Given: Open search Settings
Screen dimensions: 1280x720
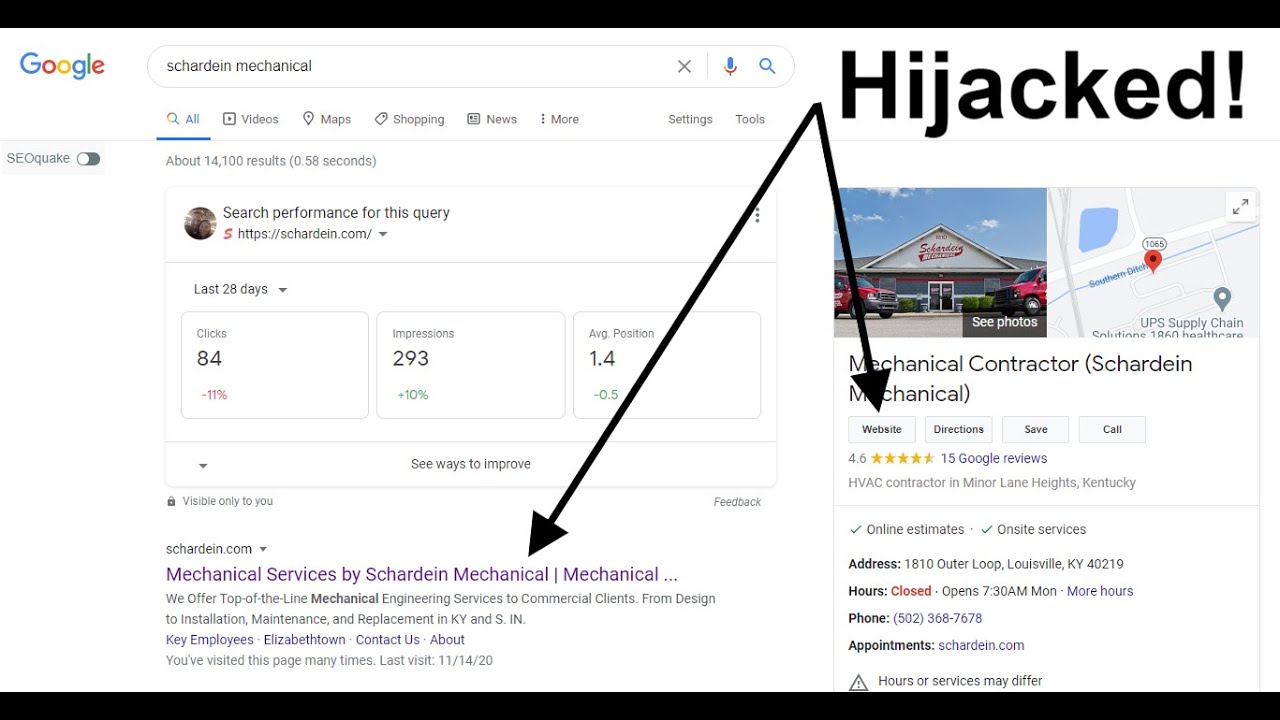Looking at the screenshot, I should [x=690, y=119].
